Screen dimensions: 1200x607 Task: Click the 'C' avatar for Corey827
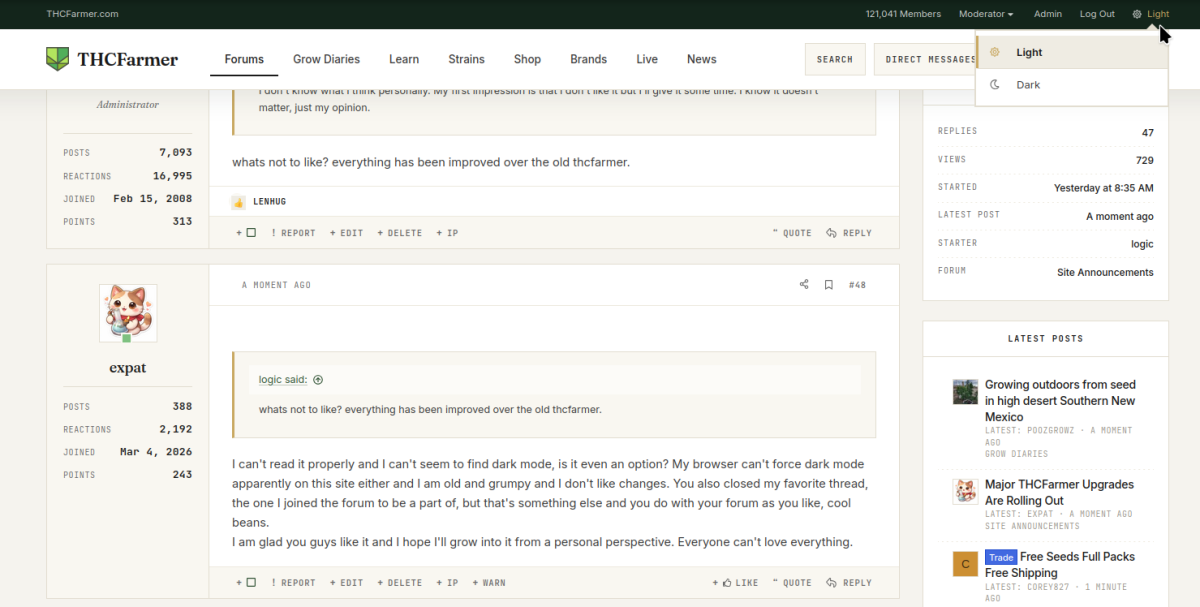tap(965, 563)
